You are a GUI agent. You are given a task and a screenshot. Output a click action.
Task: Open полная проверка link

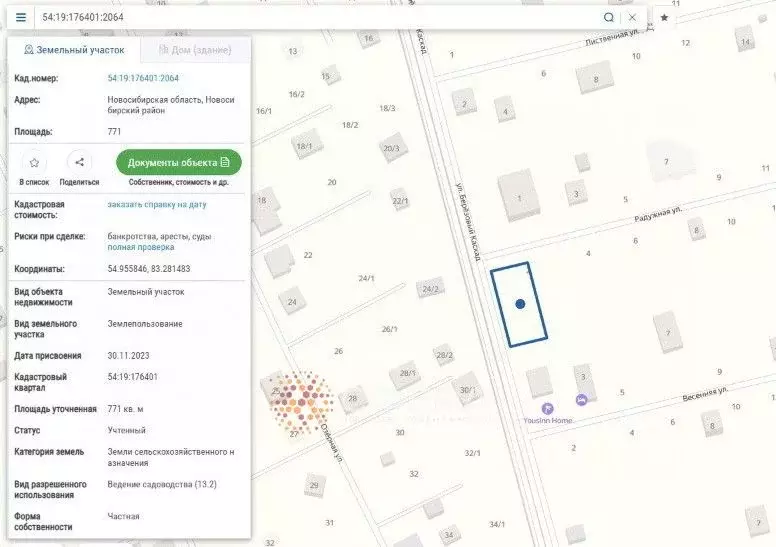(x=141, y=247)
